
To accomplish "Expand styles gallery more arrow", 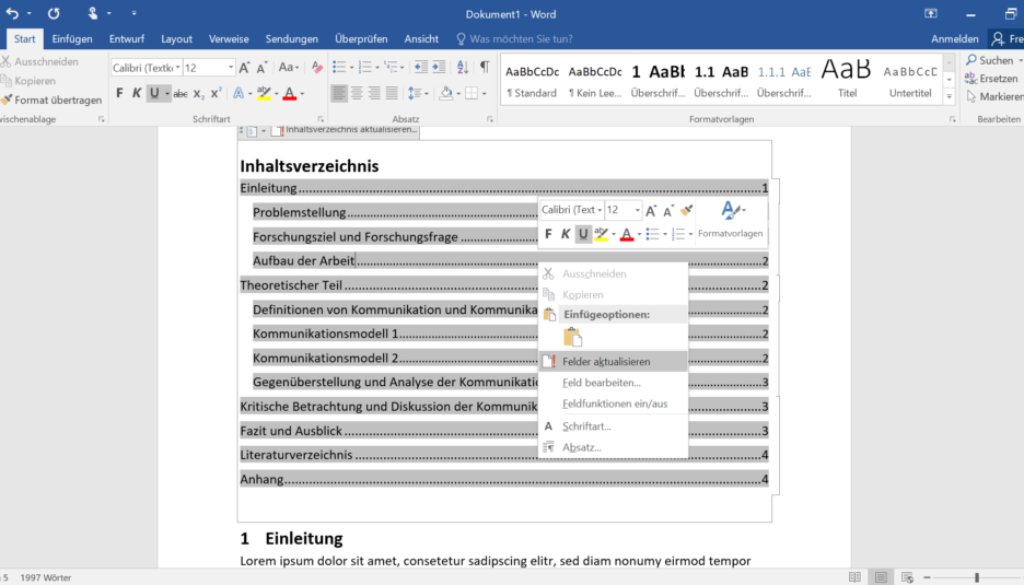I will (x=949, y=97).
